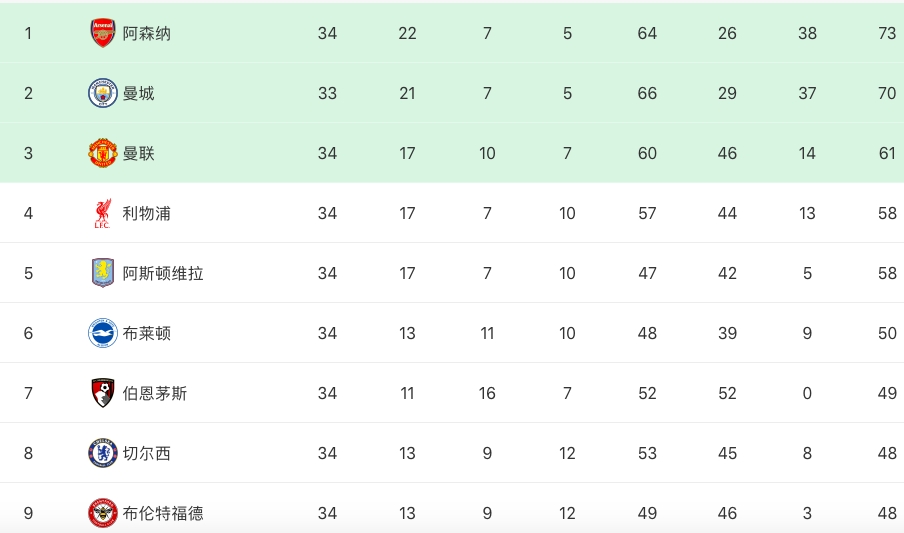
Task: Click Arsenal's 73 points value
Action: (887, 33)
